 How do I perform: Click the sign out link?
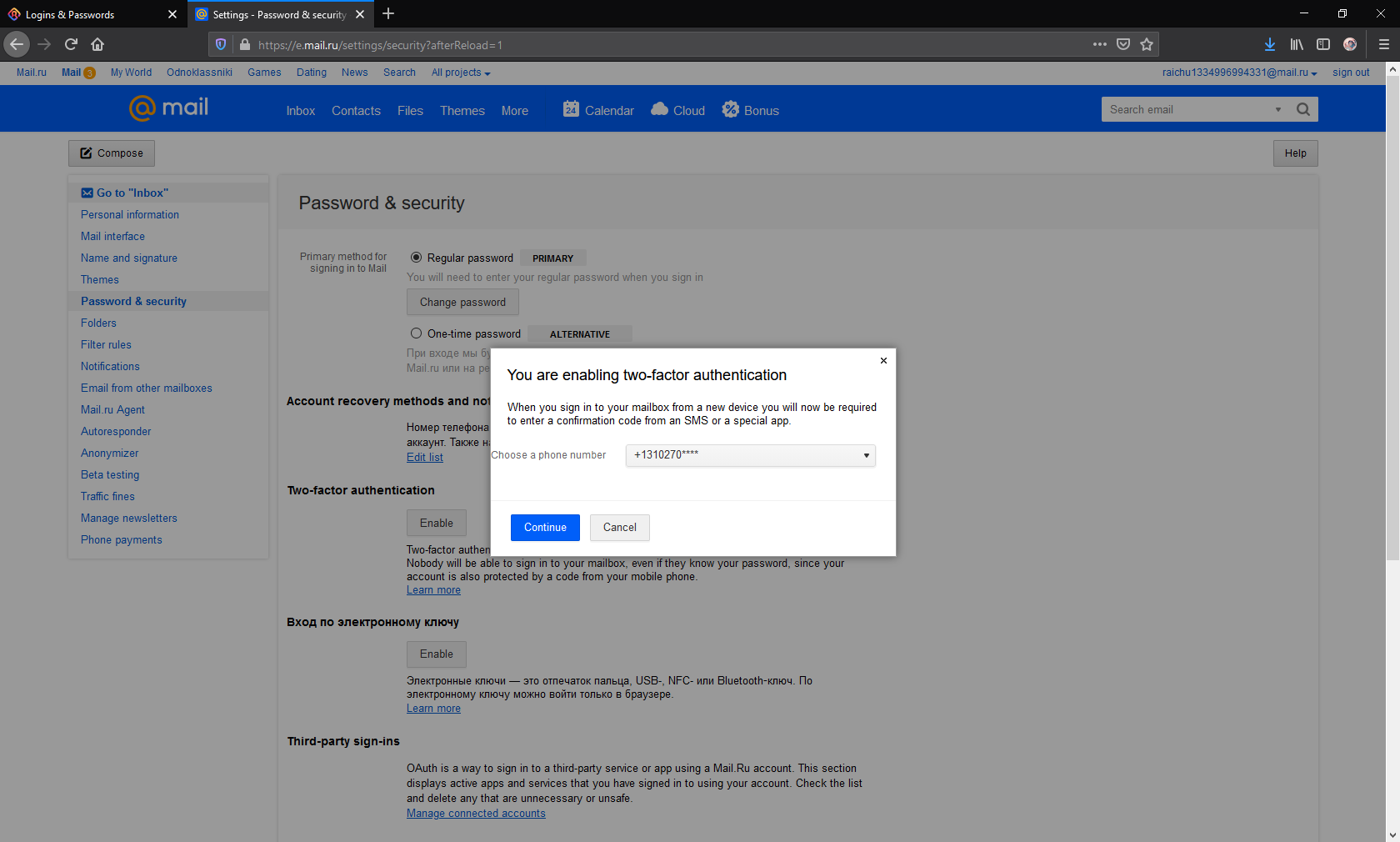[x=1351, y=73]
